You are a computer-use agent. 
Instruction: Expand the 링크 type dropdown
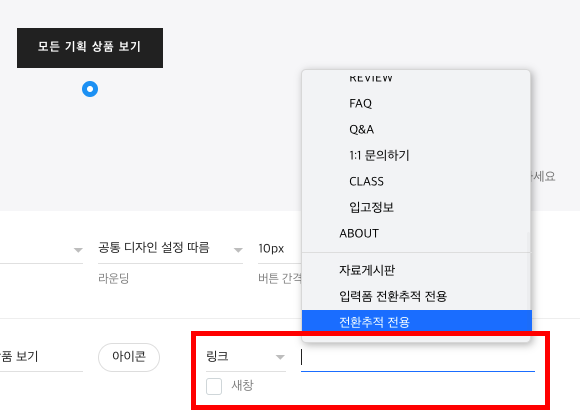(x=246, y=357)
